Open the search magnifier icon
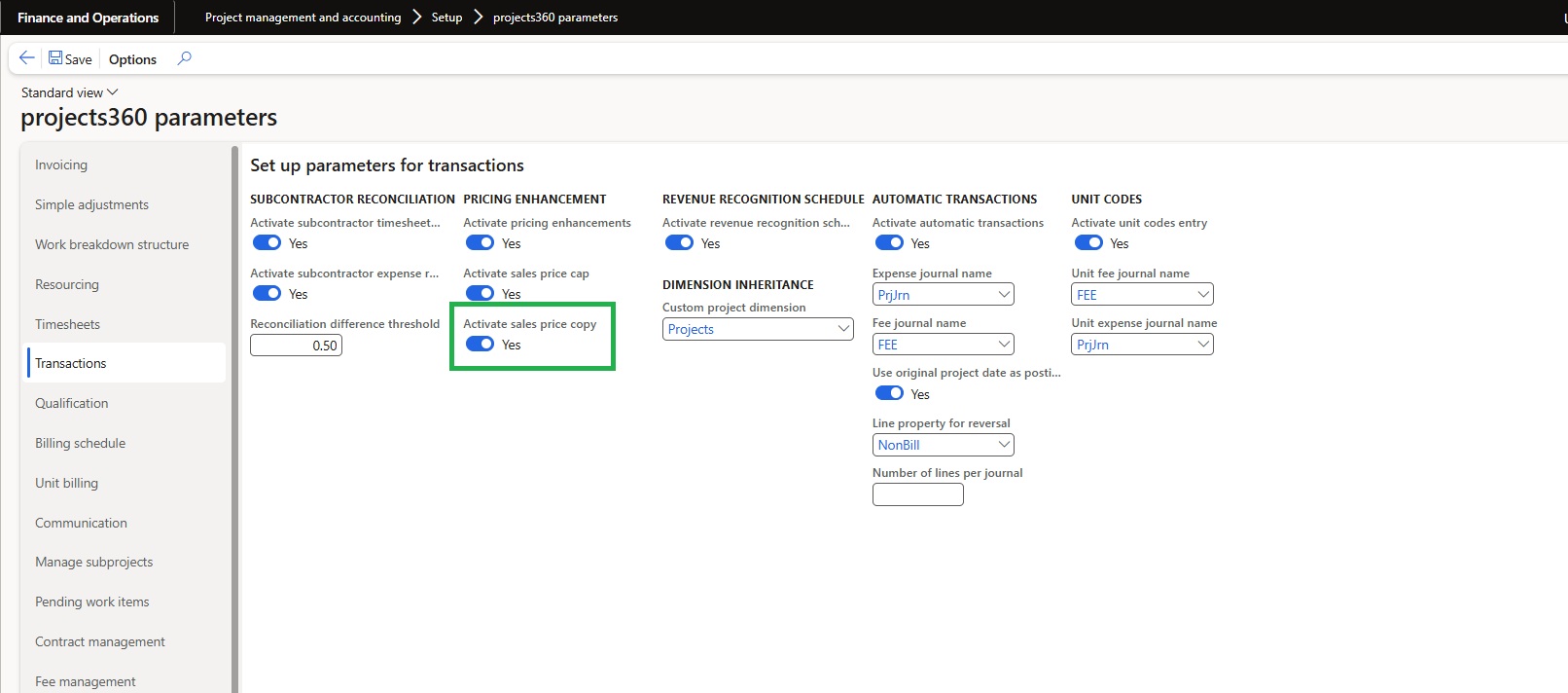Screen dimensions: 1568x693 (x=184, y=58)
